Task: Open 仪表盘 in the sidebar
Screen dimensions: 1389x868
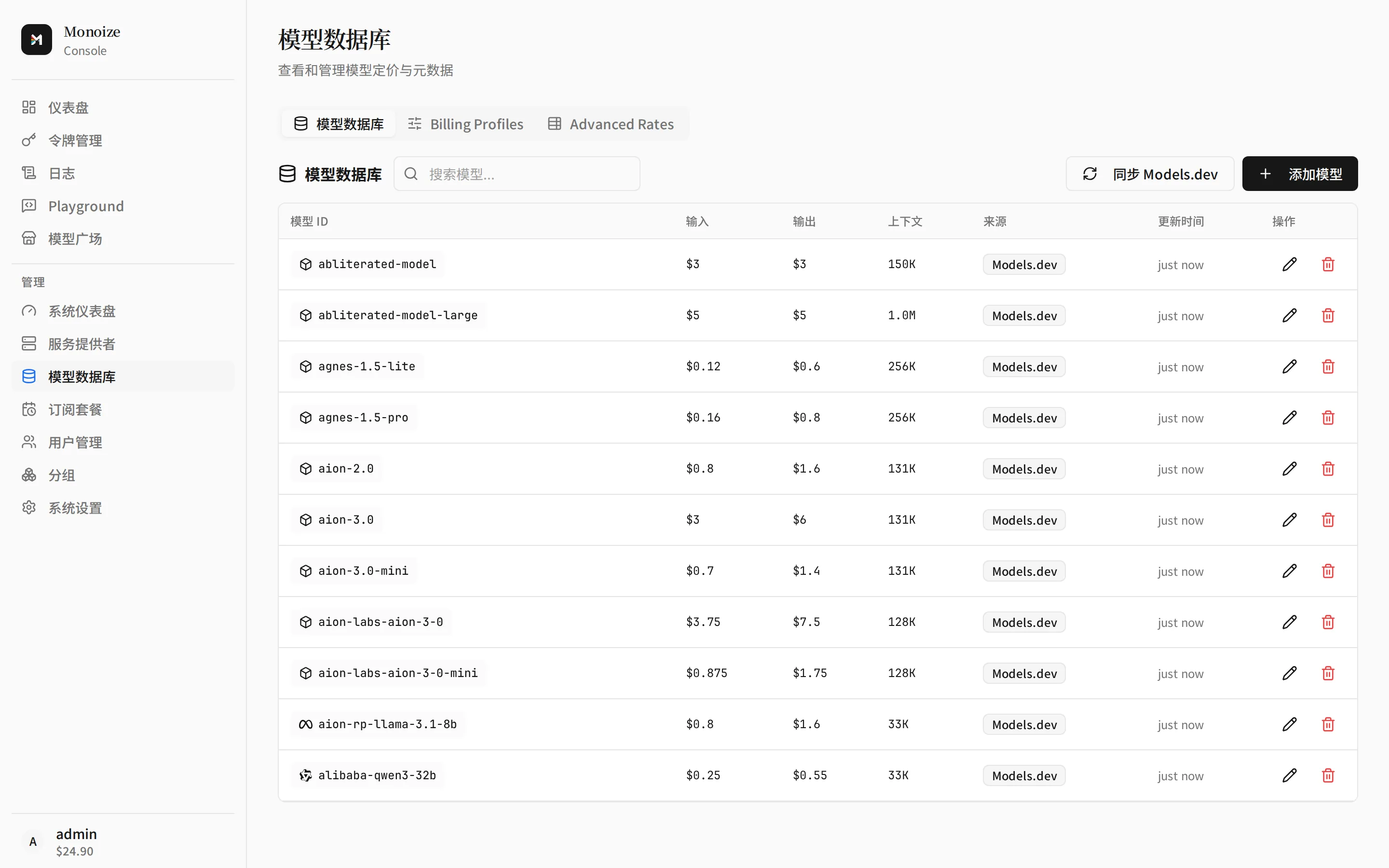Action: click(123, 108)
